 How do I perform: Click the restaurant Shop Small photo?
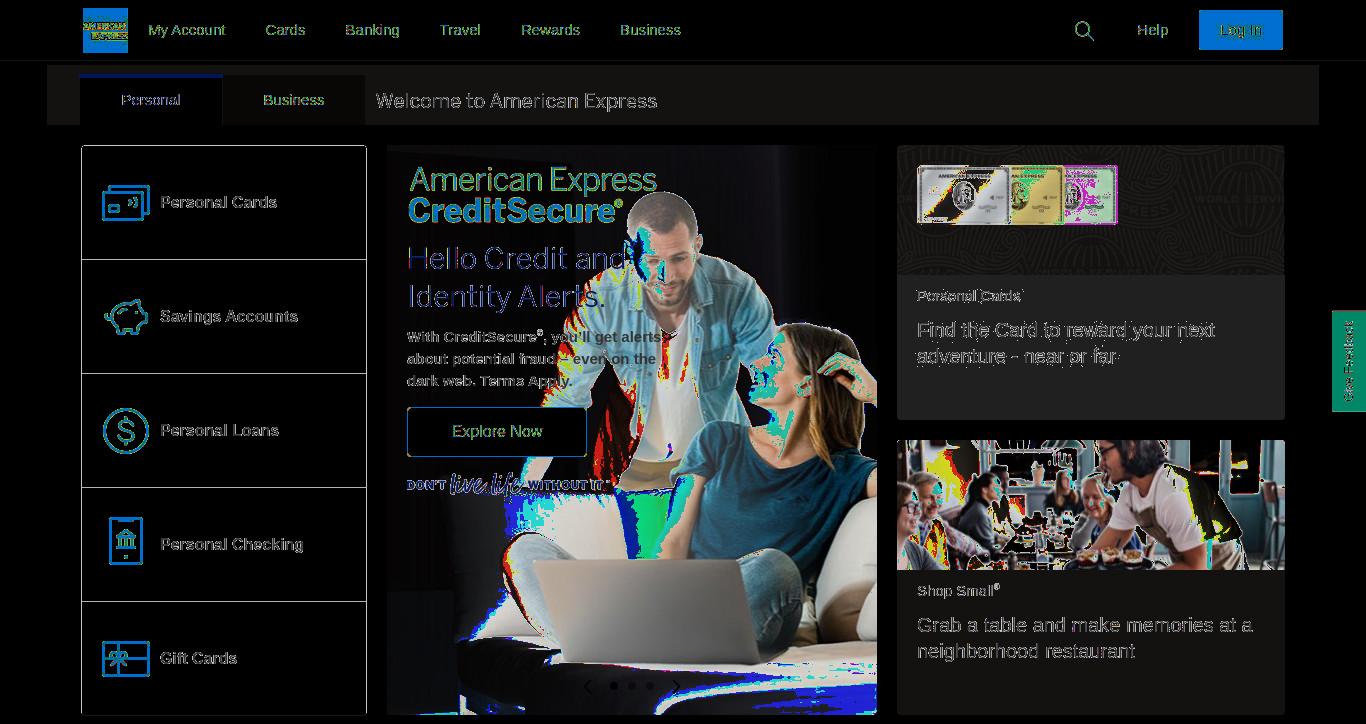1091,505
